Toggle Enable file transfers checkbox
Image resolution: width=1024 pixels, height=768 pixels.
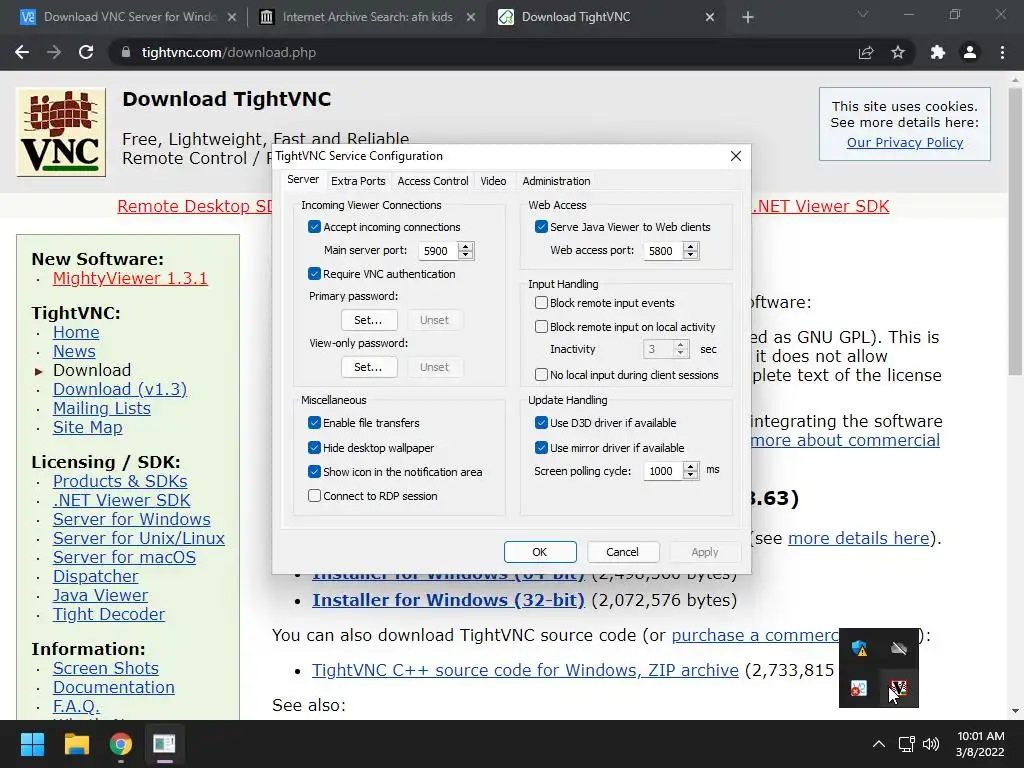pyautogui.click(x=314, y=423)
